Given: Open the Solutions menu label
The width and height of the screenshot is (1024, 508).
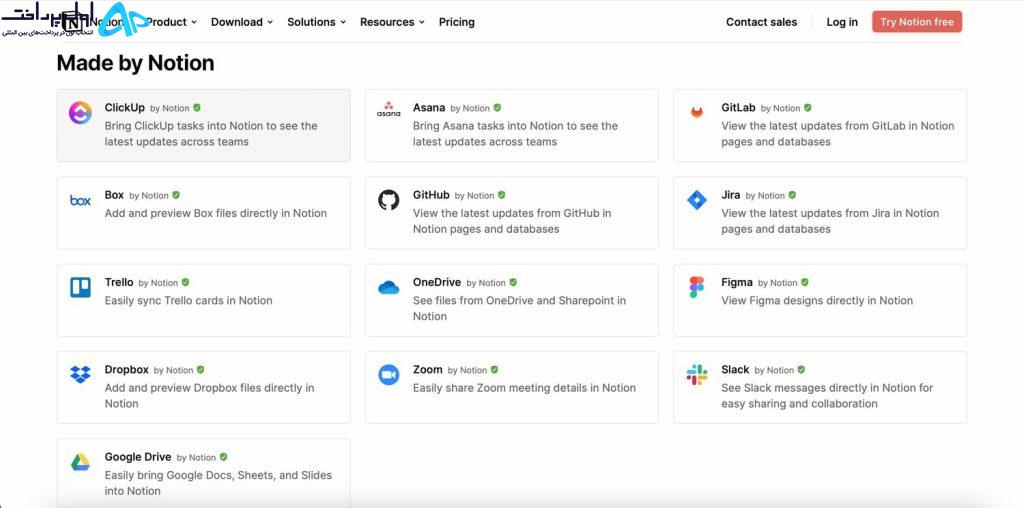Looking at the screenshot, I should 311,22.
